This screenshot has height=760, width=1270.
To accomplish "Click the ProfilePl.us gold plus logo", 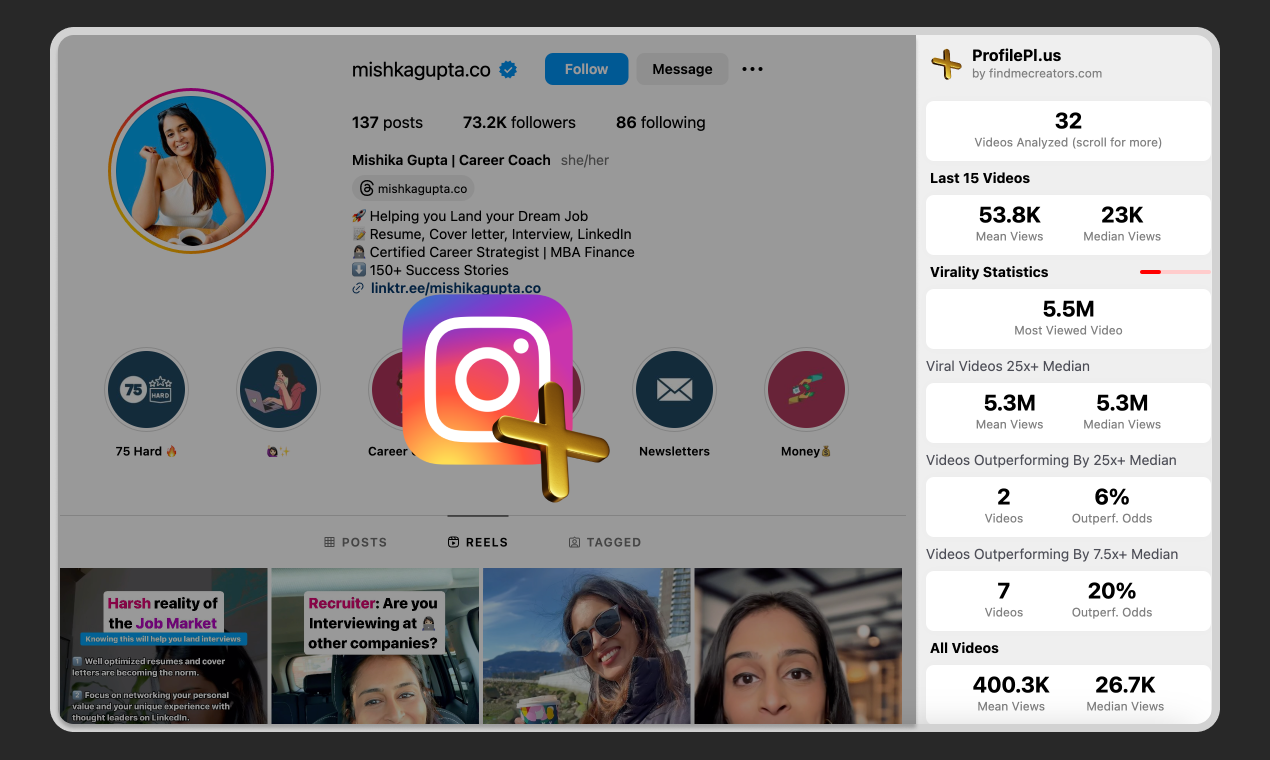I will (x=946, y=64).
